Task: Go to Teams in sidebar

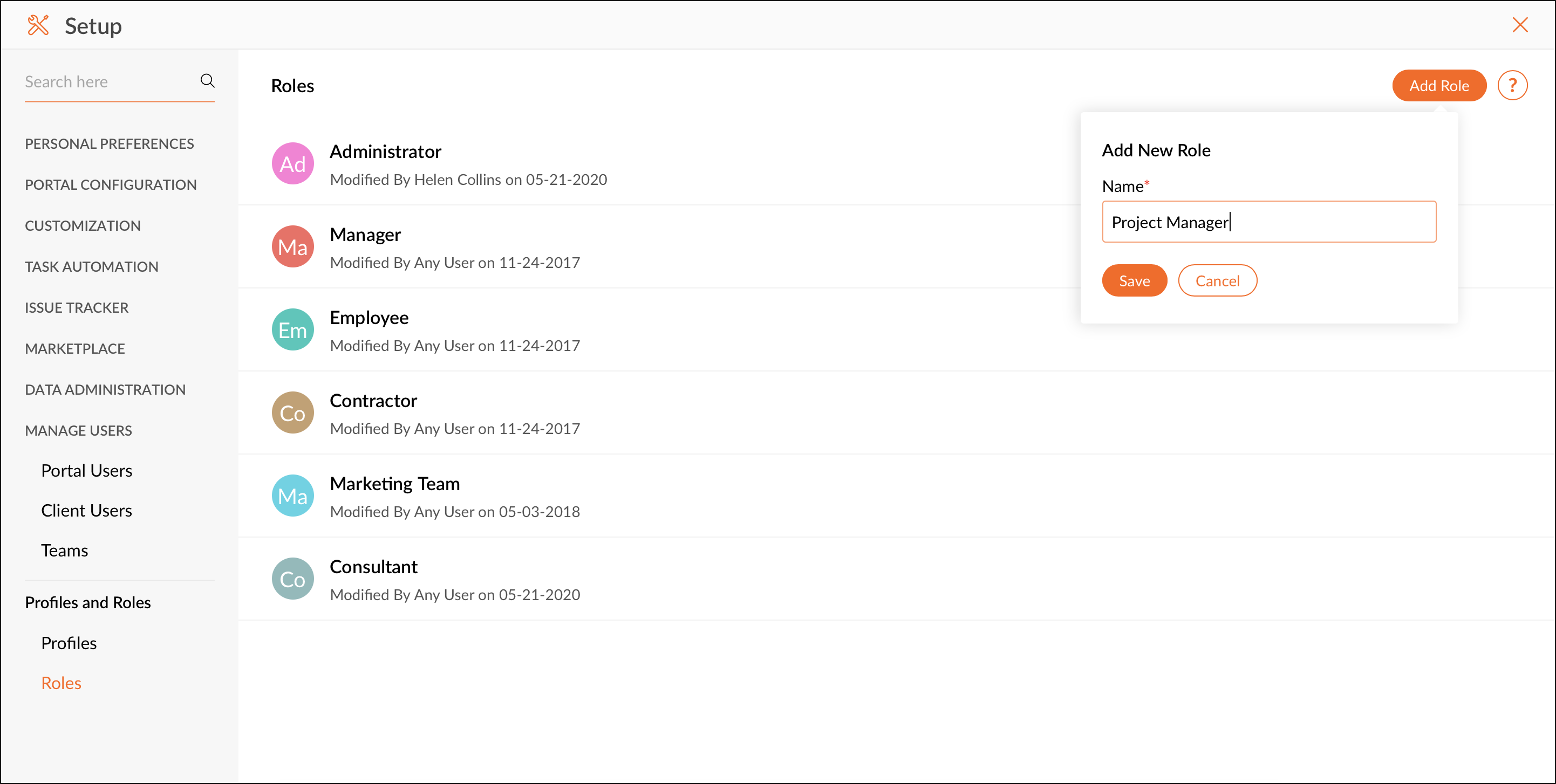Action: pos(65,551)
